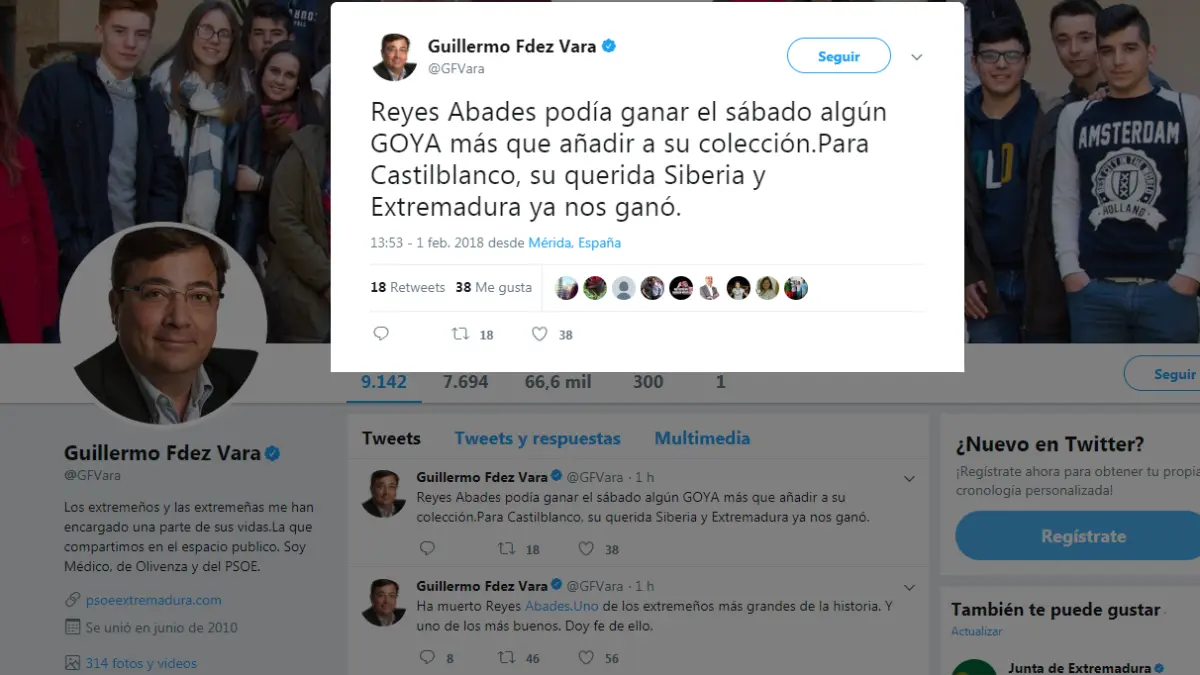Click the verified badge beside profile name

click(x=272, y=453)
